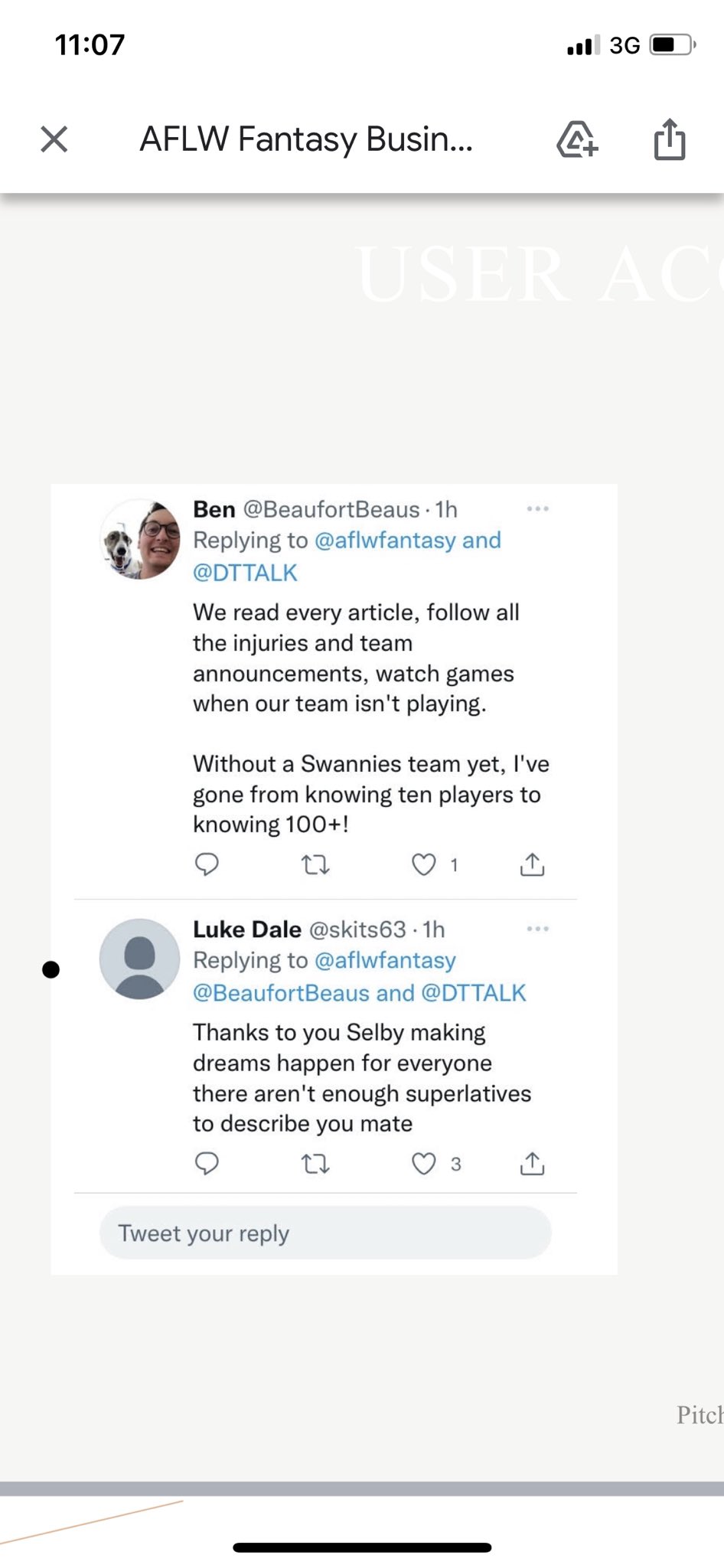
Task: Click the reply icon on Luke Dale's tweet
Action: point(207,1164)
